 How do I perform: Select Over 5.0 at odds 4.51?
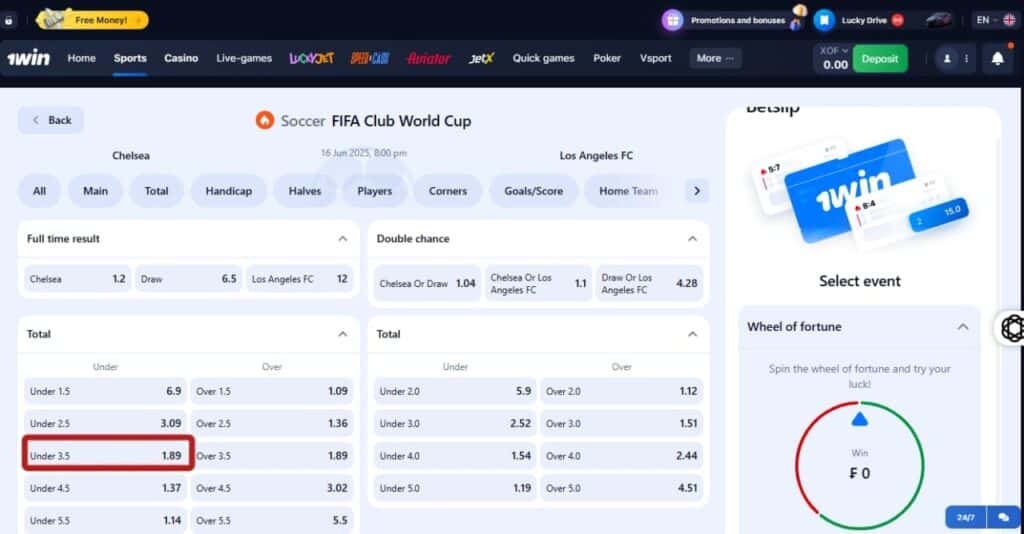point(622,488)
